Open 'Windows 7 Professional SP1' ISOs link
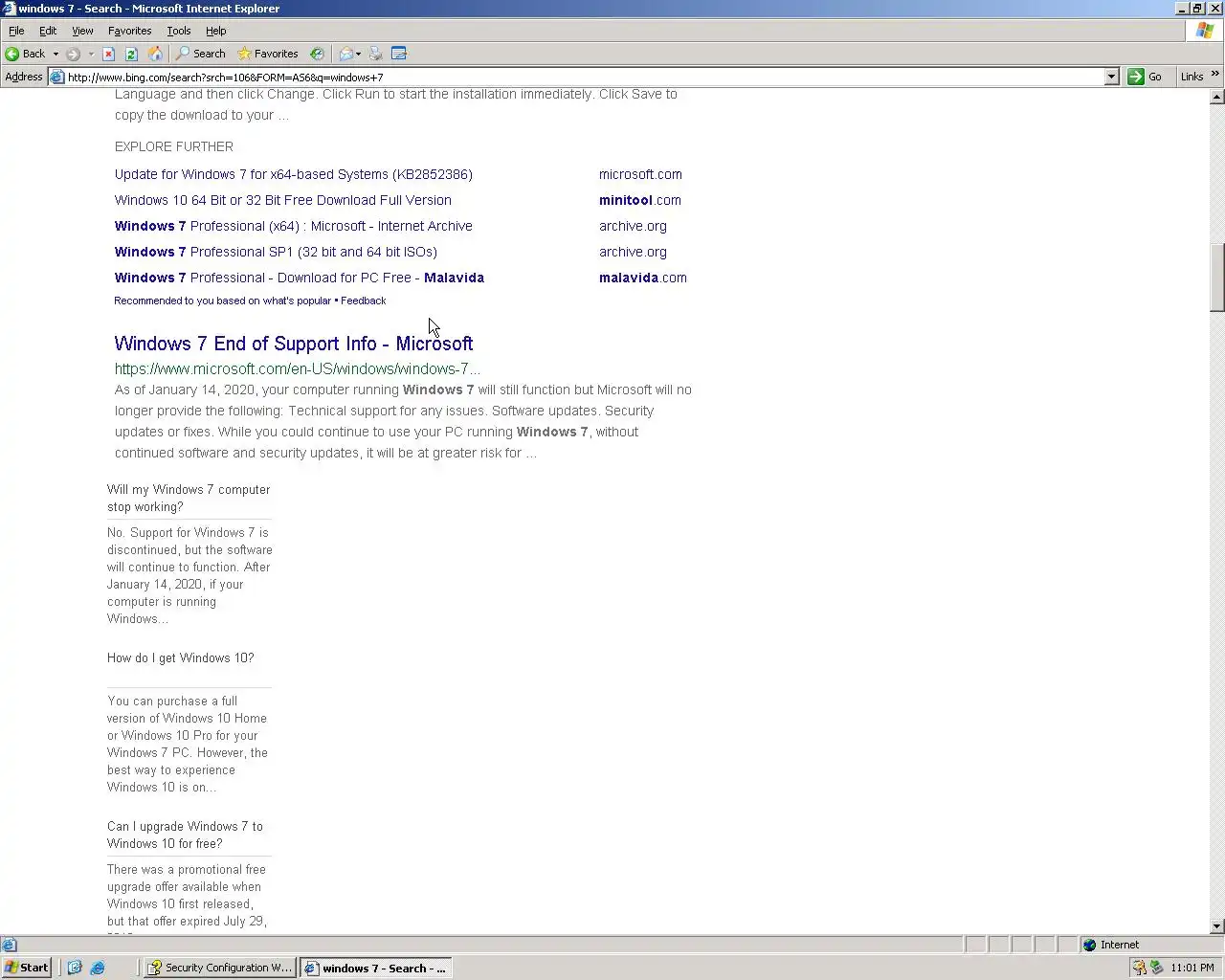 pyautogui.click(x=276, y=252)
